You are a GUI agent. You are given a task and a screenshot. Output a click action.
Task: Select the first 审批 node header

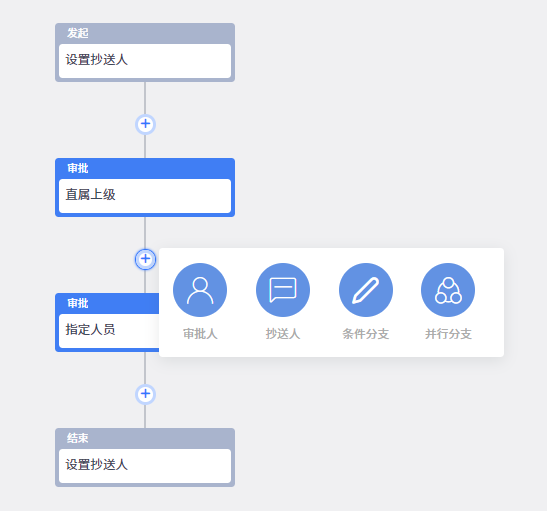point(145,168)
